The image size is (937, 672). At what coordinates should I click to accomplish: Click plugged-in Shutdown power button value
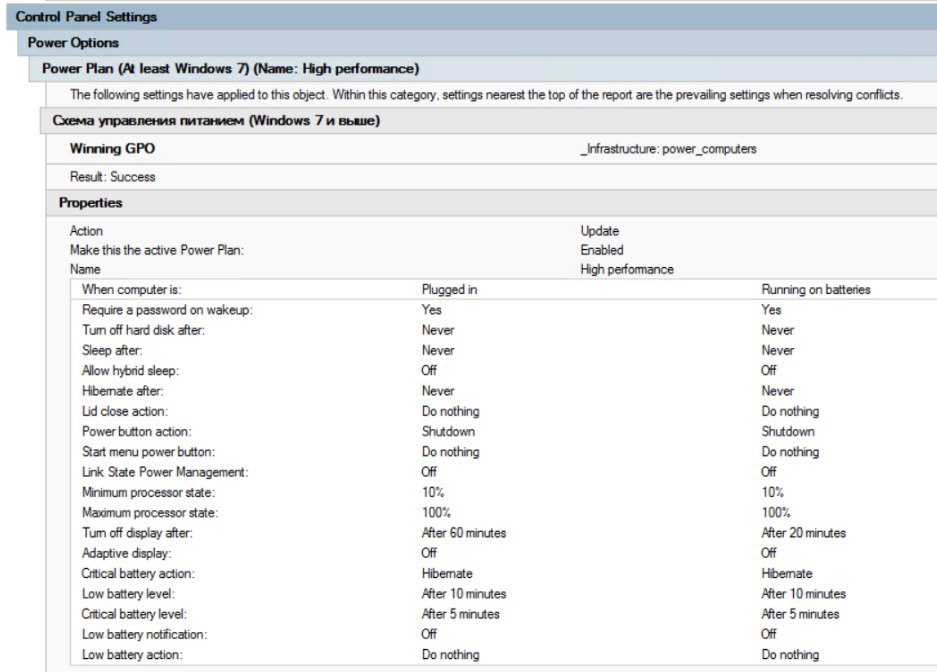pyautogui.click(x=448, y=432)
